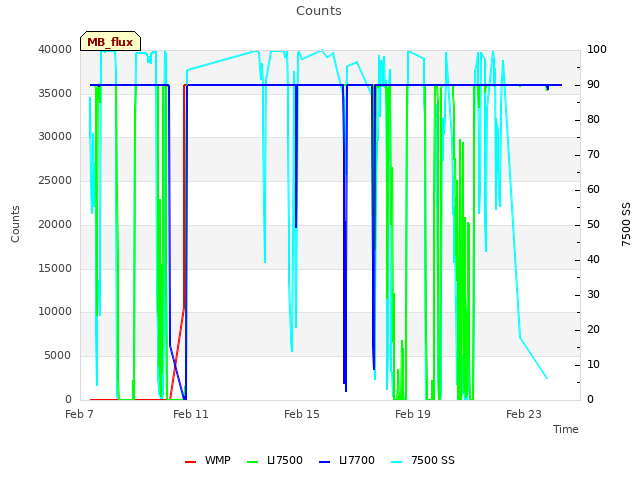Toggle the WMP legend entry
The width and height of the screenshot is (640, 480).
coord(208,460)
